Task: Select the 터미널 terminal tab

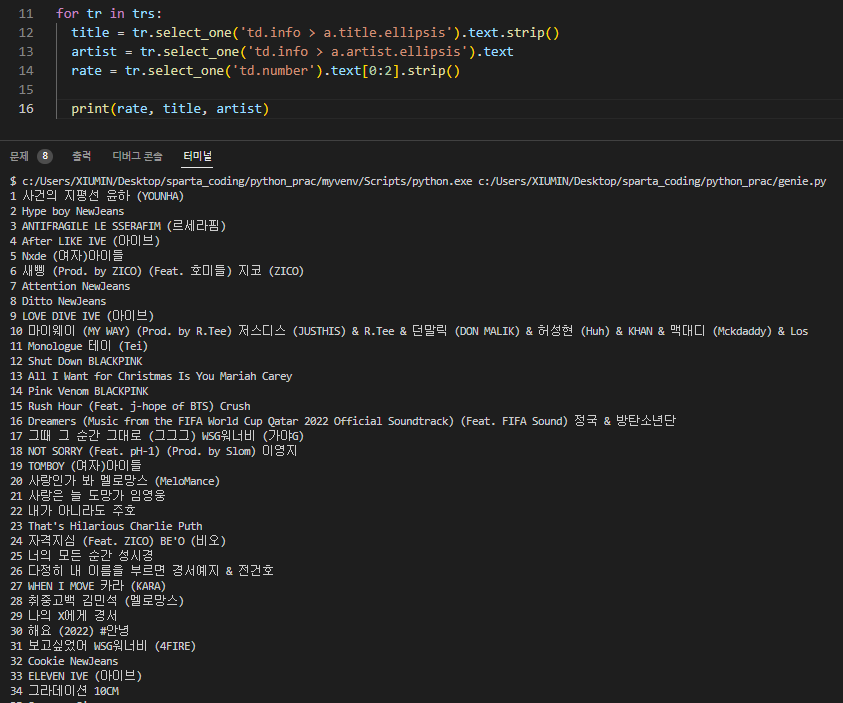Action: [197, 156]
